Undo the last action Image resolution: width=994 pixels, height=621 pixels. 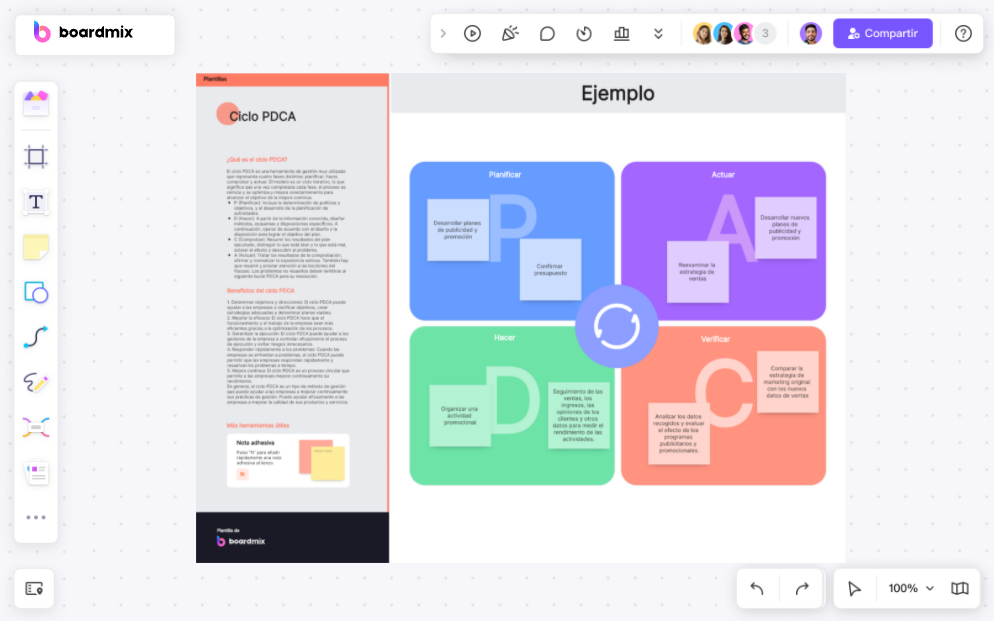pos(757,589)
